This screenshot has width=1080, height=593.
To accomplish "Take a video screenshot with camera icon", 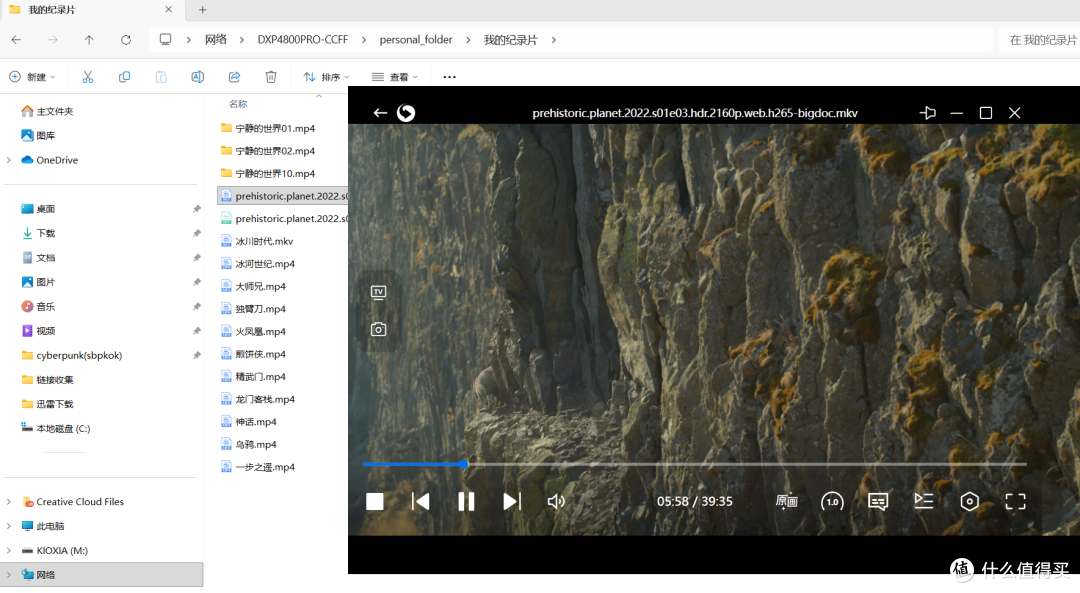I will coord(378,329).
